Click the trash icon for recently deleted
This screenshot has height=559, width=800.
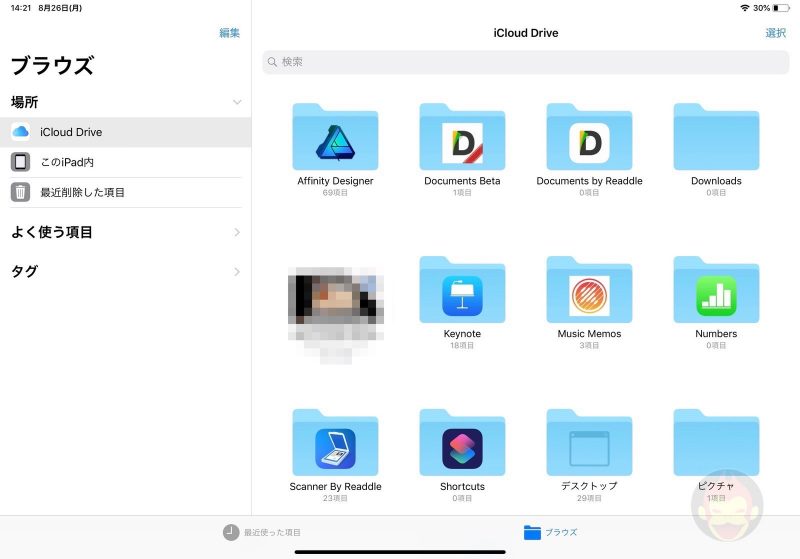tap(20, 192)
